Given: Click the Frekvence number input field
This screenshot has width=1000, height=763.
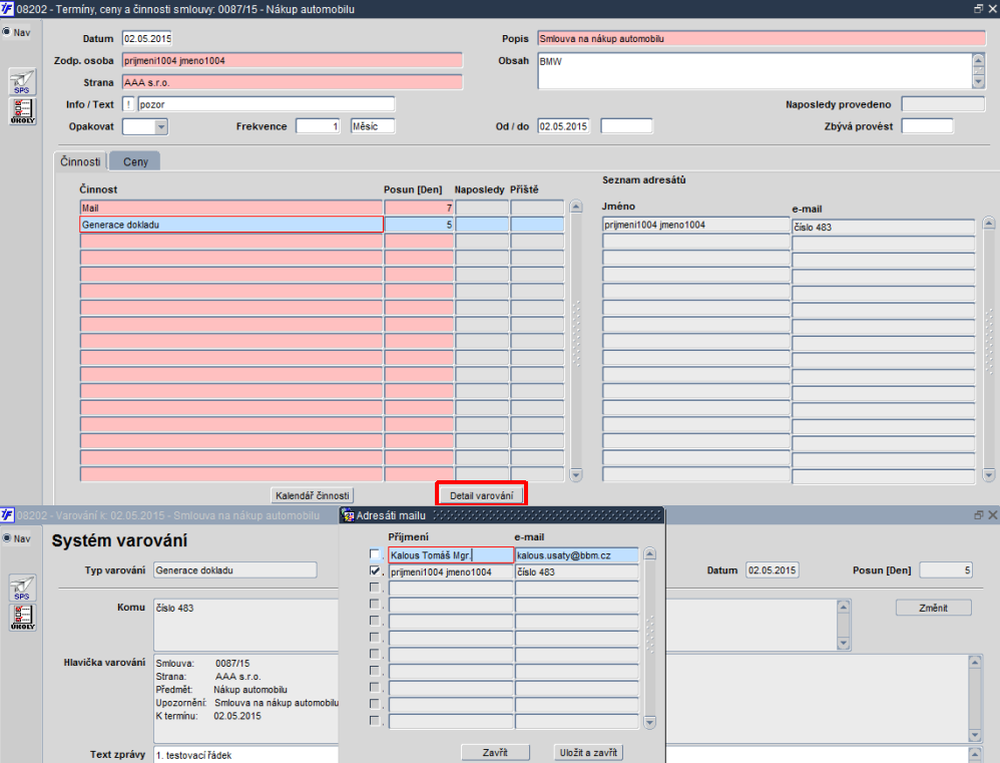Looking at the screenshot, I should [319, 127].
